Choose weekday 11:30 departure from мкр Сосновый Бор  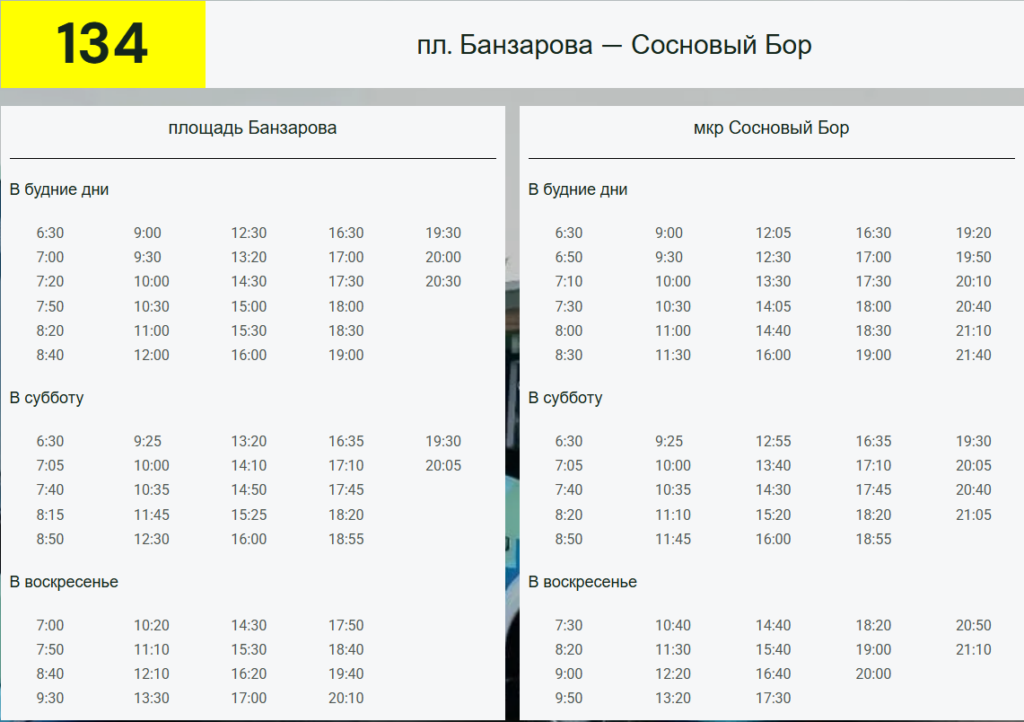(x=673, y=355)
